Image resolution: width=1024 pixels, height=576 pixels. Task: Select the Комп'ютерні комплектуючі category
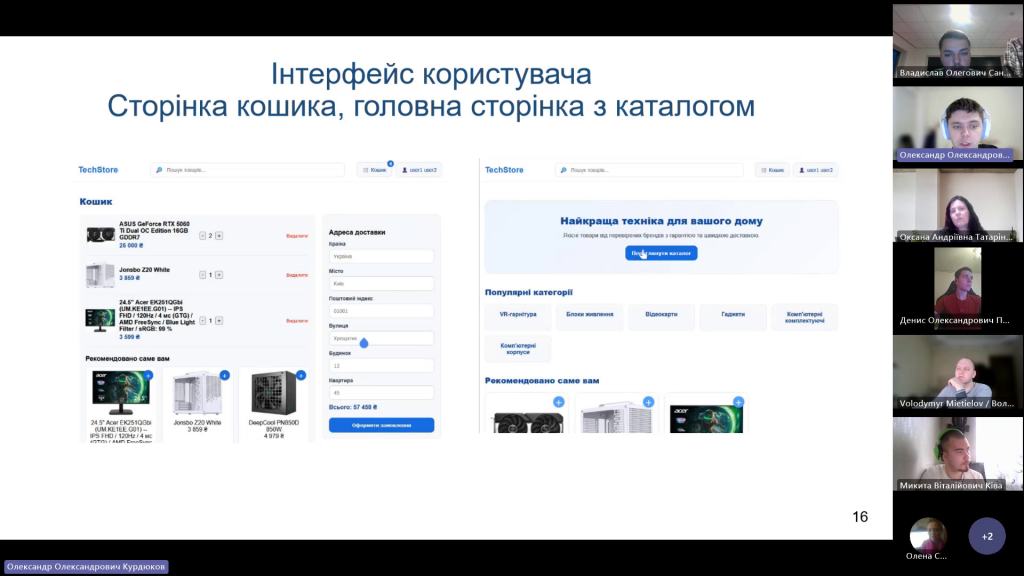805,317
